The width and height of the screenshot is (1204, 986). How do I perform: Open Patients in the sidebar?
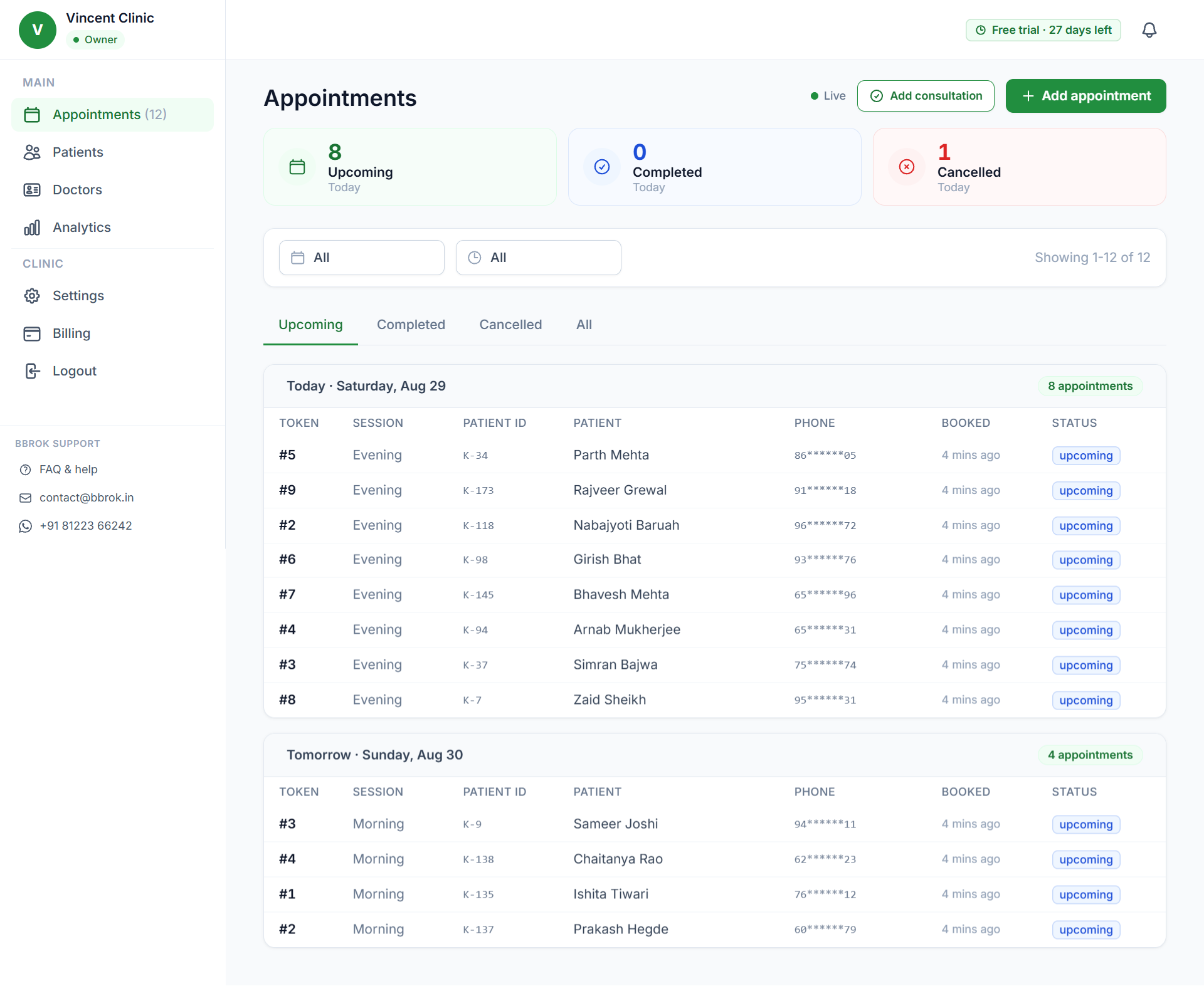point(113,152)
